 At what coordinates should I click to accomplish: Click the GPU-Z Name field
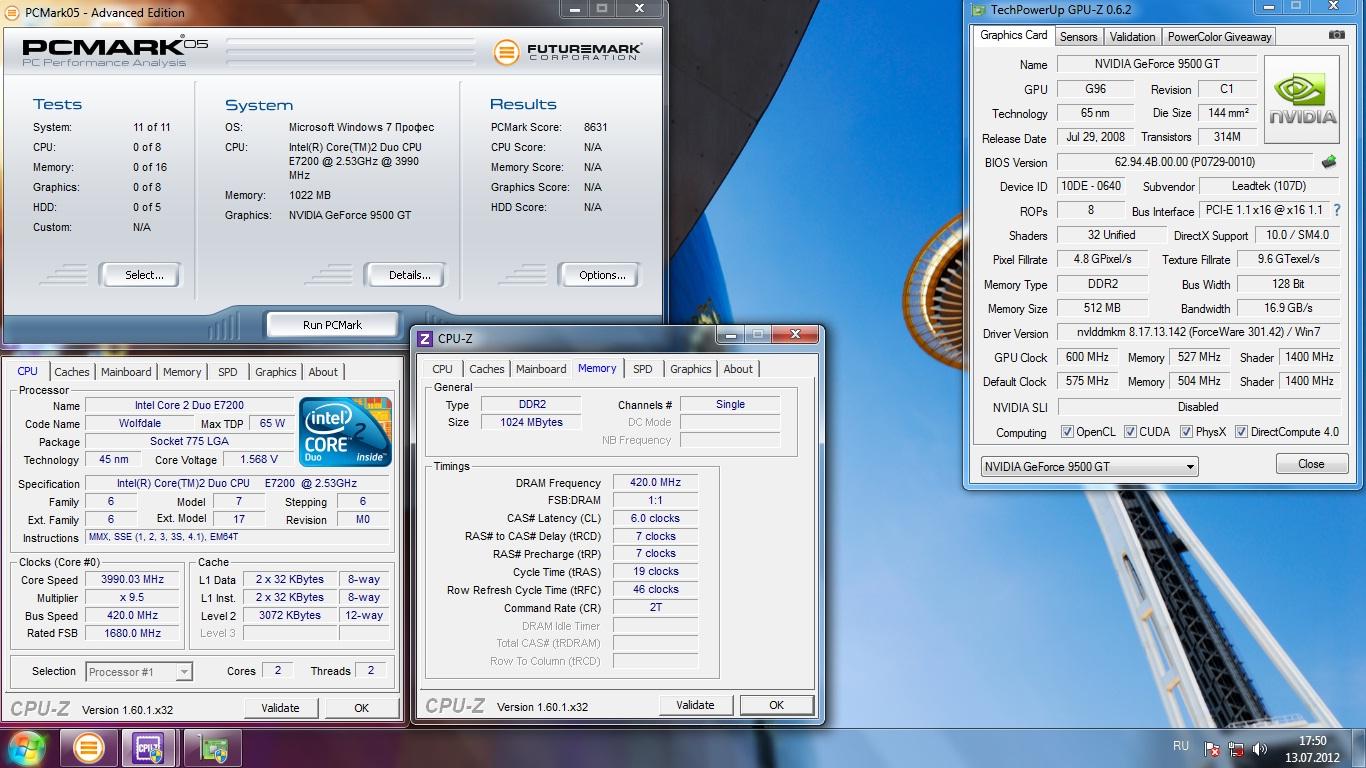click(x=1157, y=64)
